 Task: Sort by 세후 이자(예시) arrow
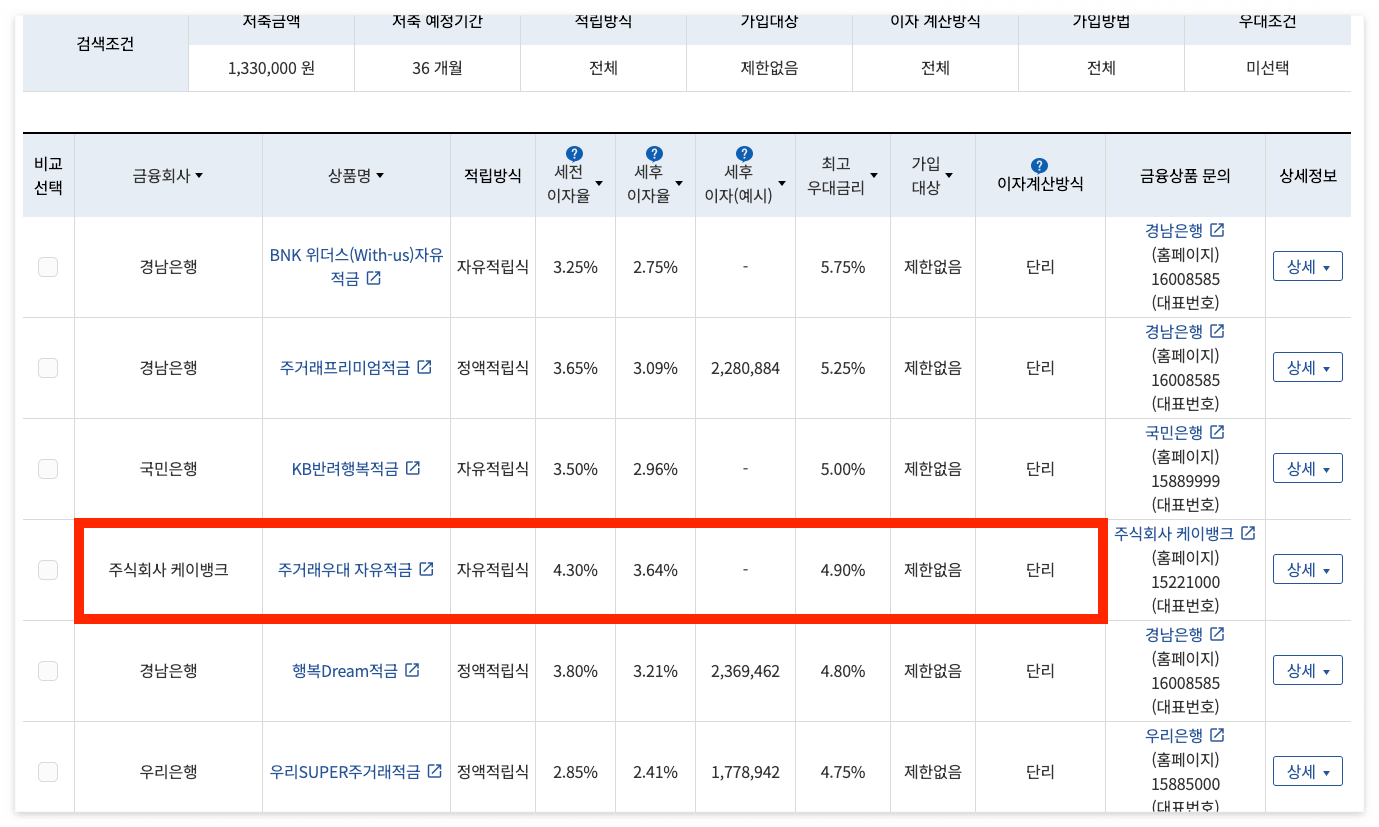click(x=782, y=184)
